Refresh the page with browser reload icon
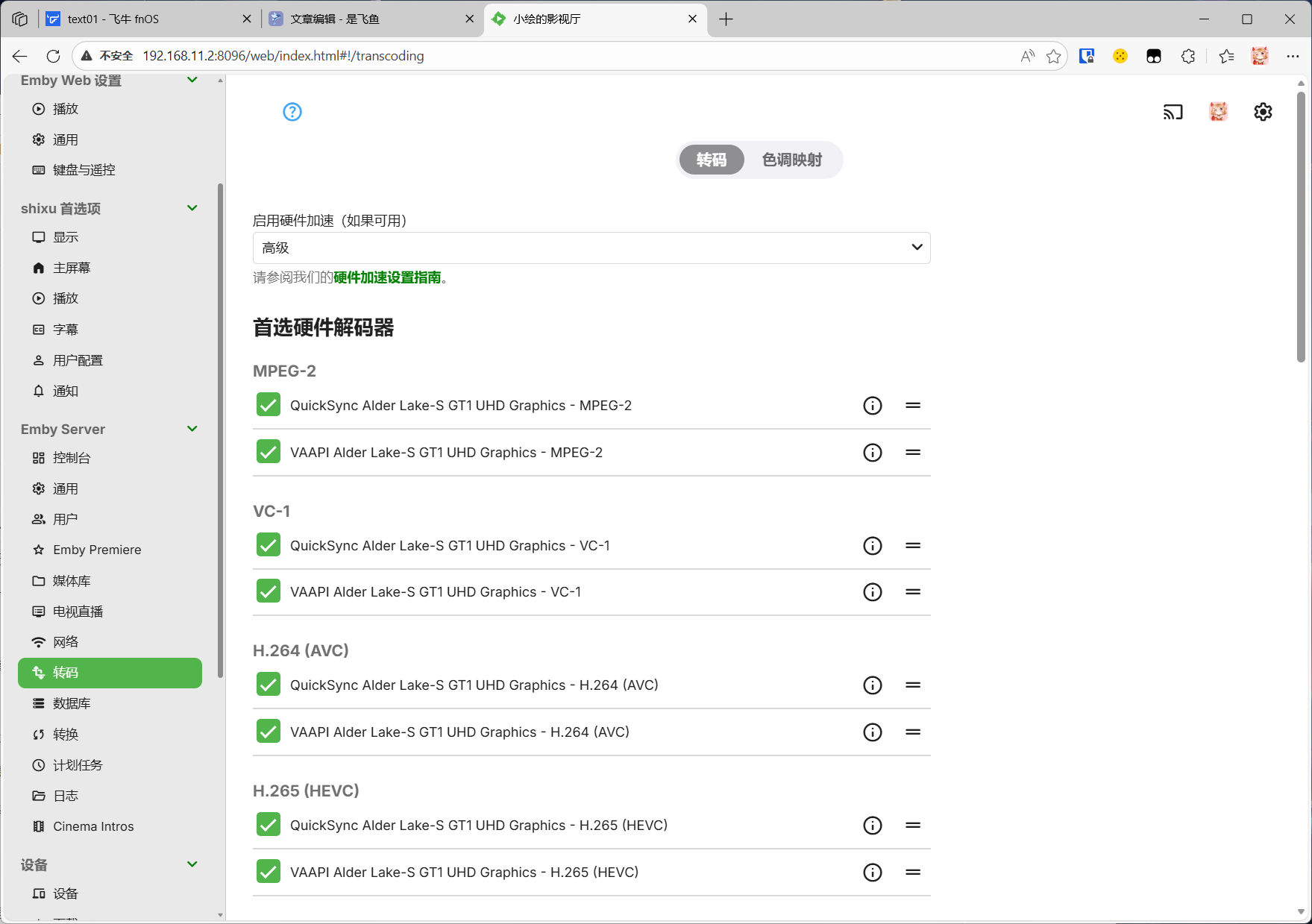This screenshot has width=1312, height=924. click(53, 56)
